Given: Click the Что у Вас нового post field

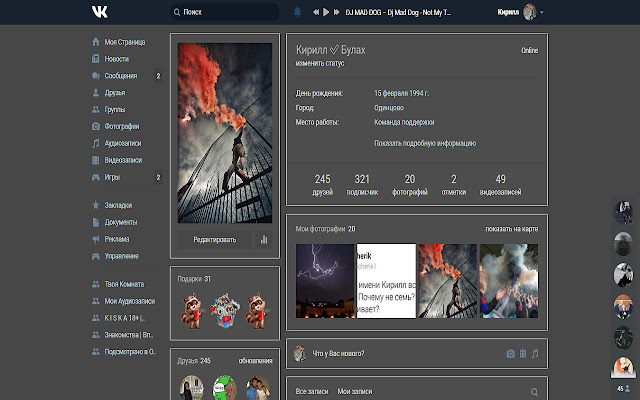Looking at the screenshot, I should [338, 353].
